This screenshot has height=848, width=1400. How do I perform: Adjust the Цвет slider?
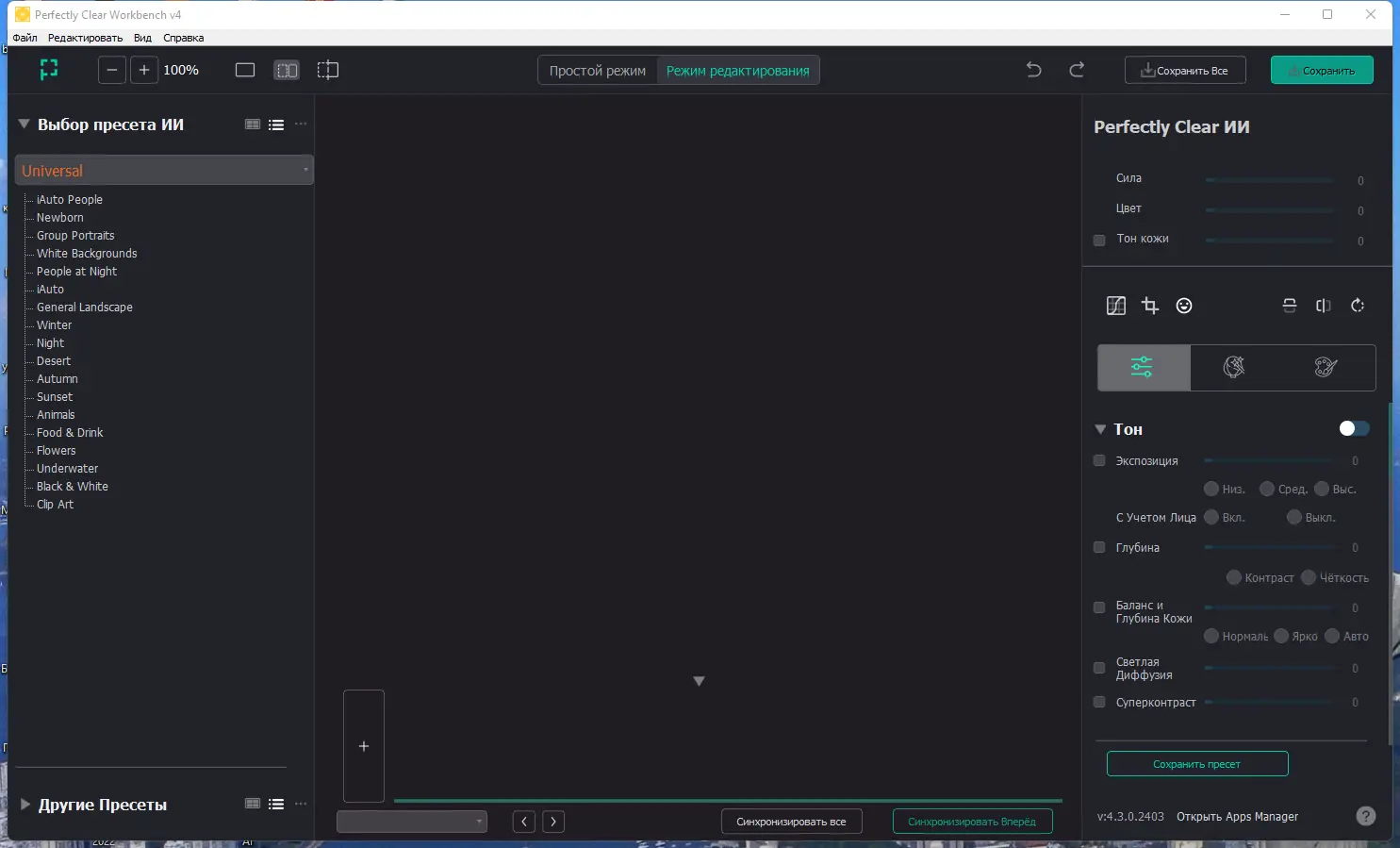click(1270, 209)
